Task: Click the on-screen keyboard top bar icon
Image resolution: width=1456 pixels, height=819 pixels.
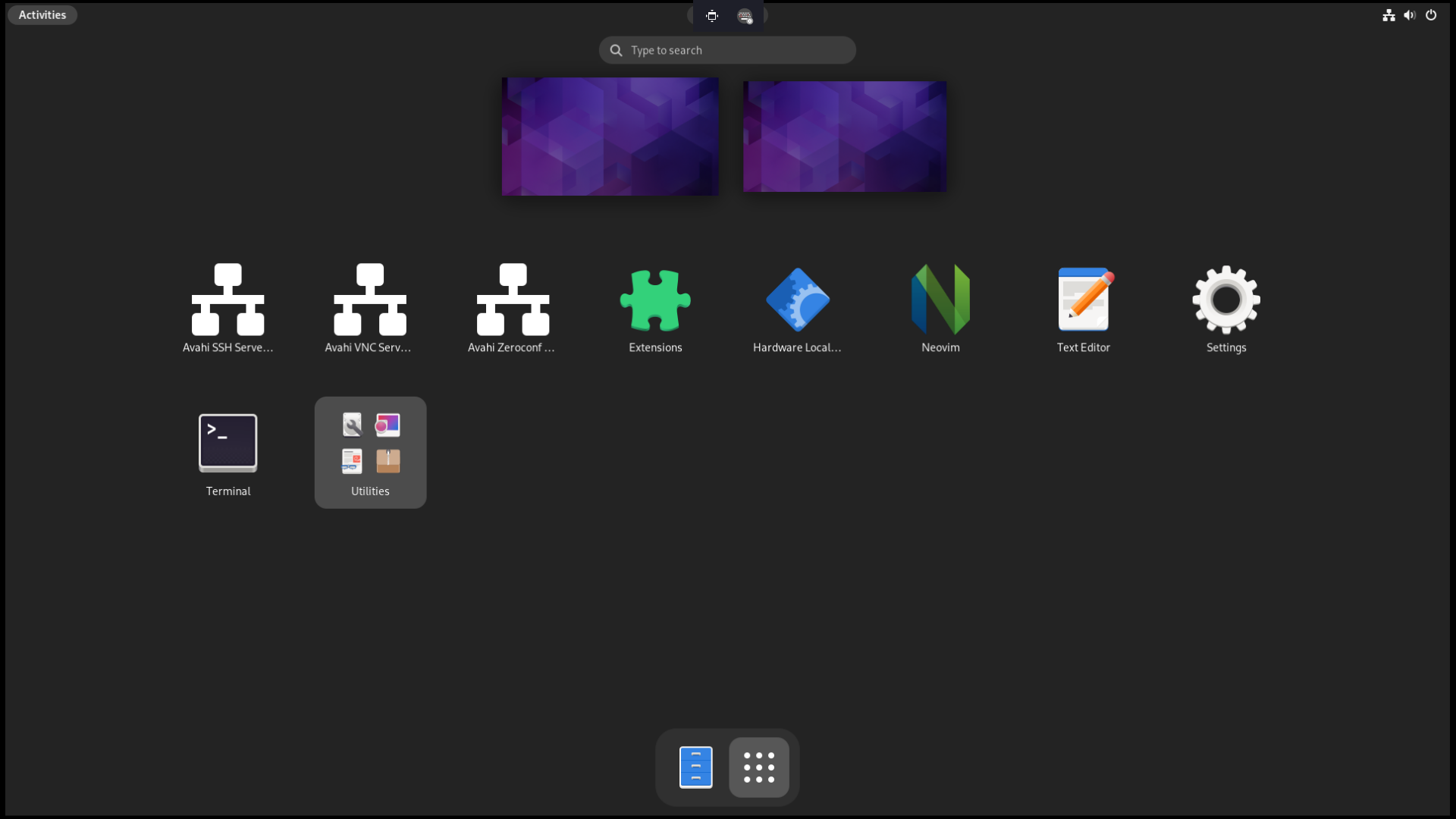Action: tap(745, 16)
